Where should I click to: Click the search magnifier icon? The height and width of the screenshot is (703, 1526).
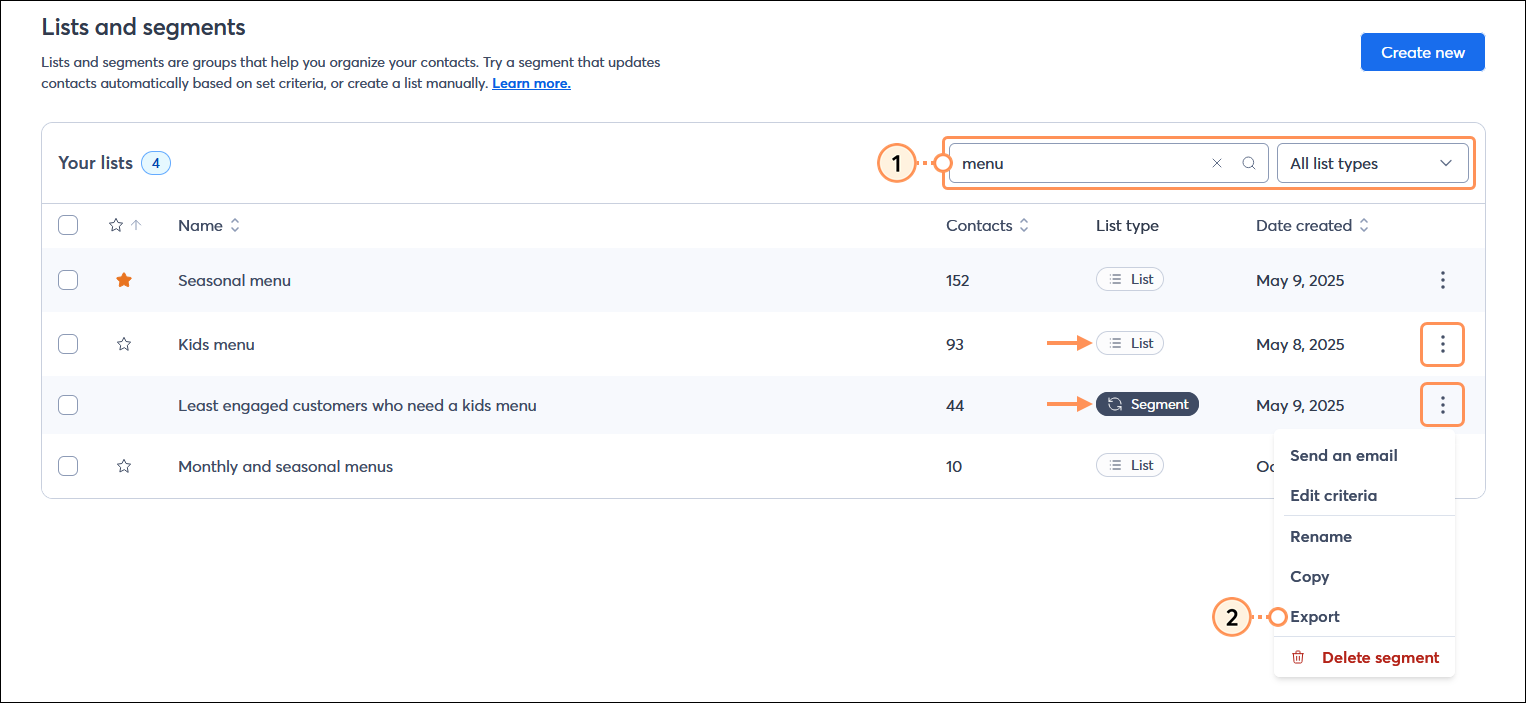pos(1248,162)
